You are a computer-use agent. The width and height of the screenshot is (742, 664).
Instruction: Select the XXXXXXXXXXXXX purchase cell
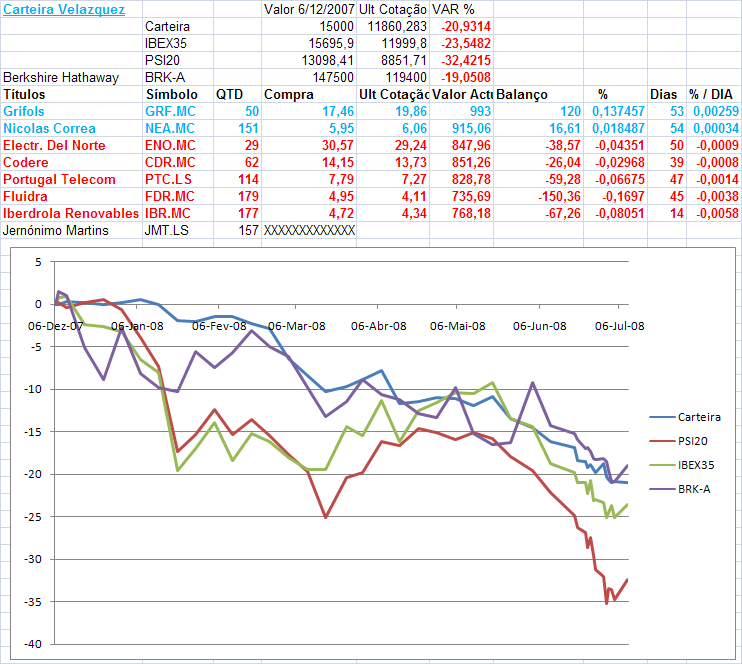(x=309, y=231)
